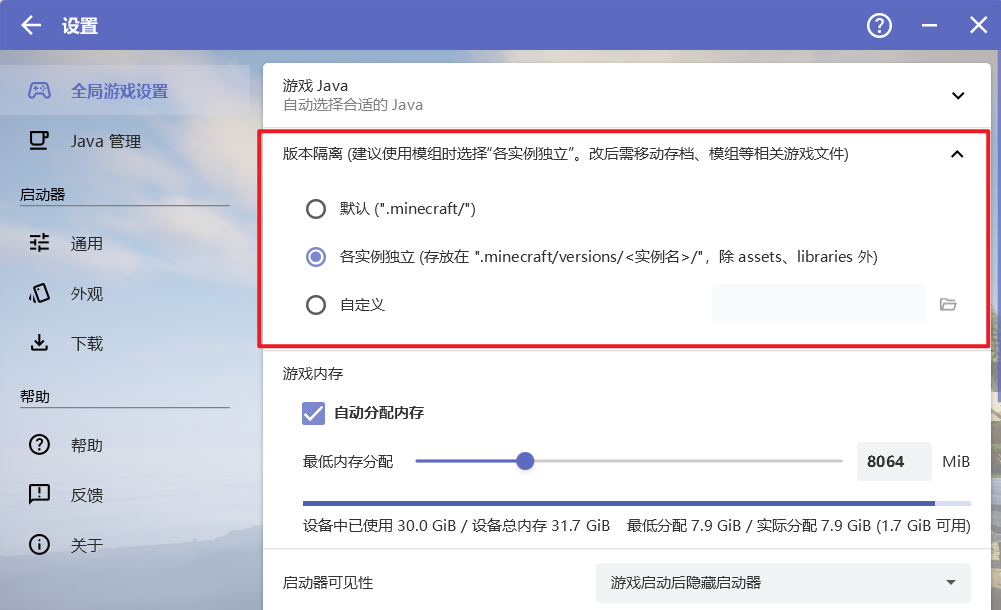
Task: Click the appearance icon beside 外观
Action: 38,293
